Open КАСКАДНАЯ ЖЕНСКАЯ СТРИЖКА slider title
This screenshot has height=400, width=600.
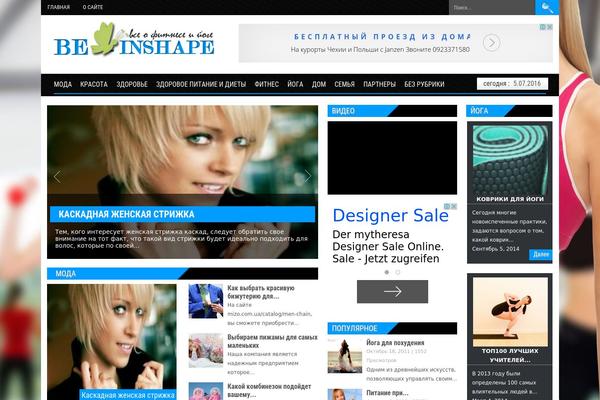coord(126,214)
